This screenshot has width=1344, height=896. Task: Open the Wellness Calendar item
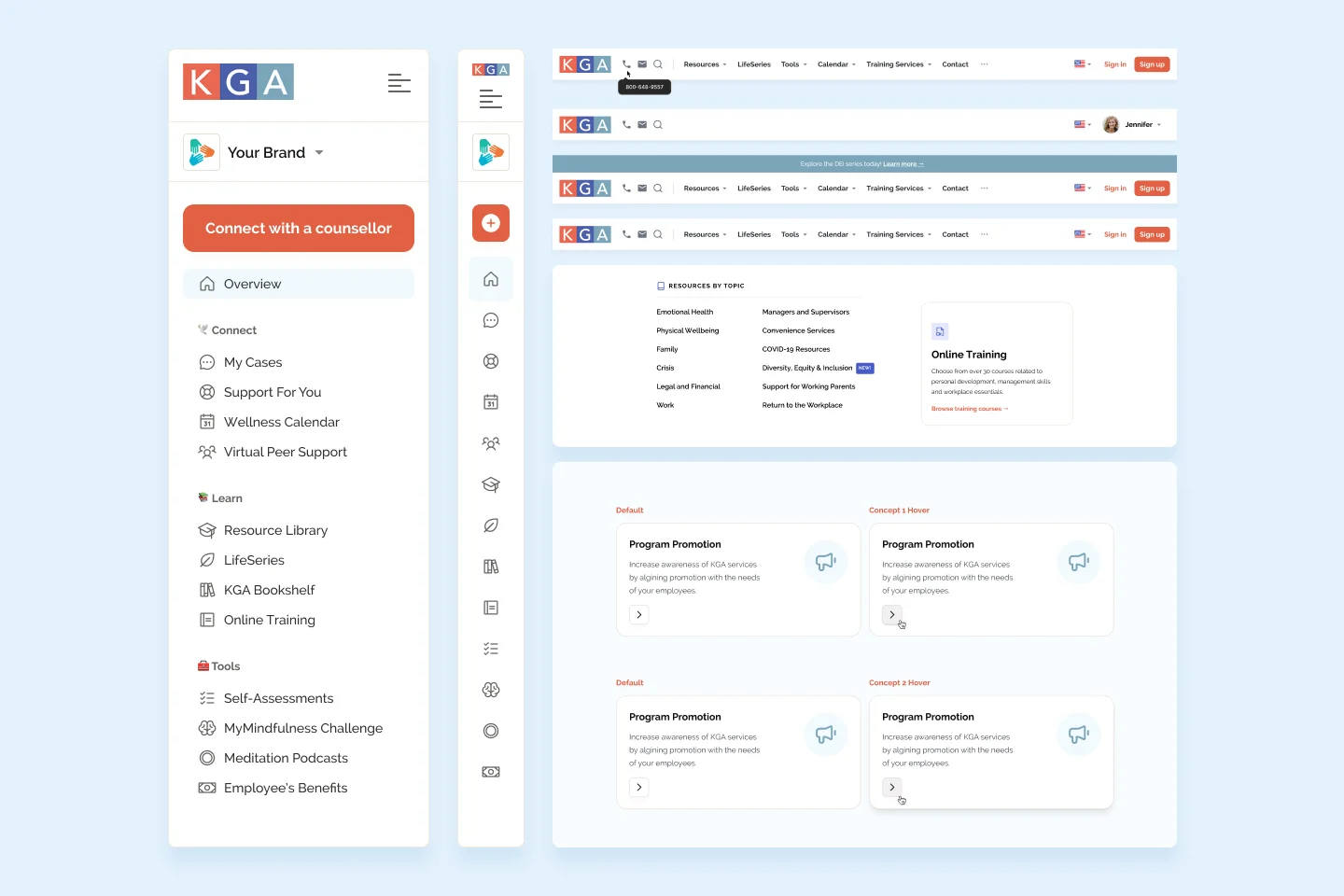pyautogui.click(x=270, y=422)
